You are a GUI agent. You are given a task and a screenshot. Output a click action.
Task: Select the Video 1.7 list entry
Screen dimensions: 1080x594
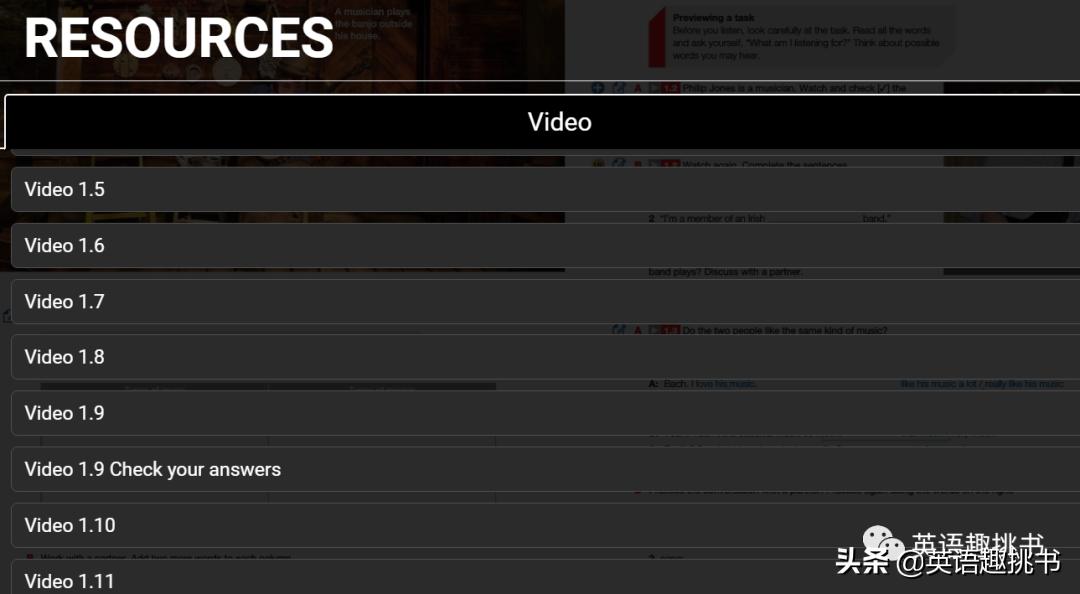[546, 301]
